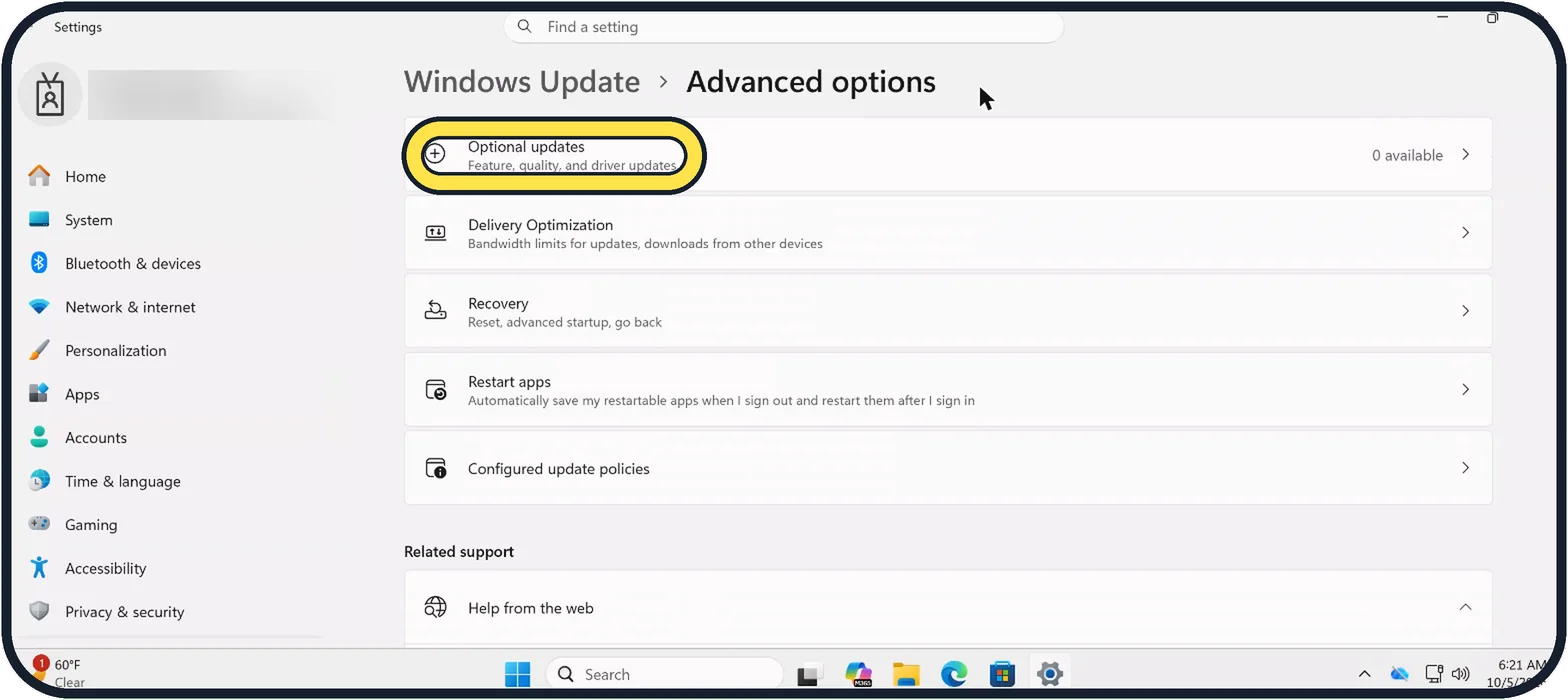Viewport: 1568px width, 700px height.
Task: Open Bluetooth & devices icon
Action: tap(39, 263)
